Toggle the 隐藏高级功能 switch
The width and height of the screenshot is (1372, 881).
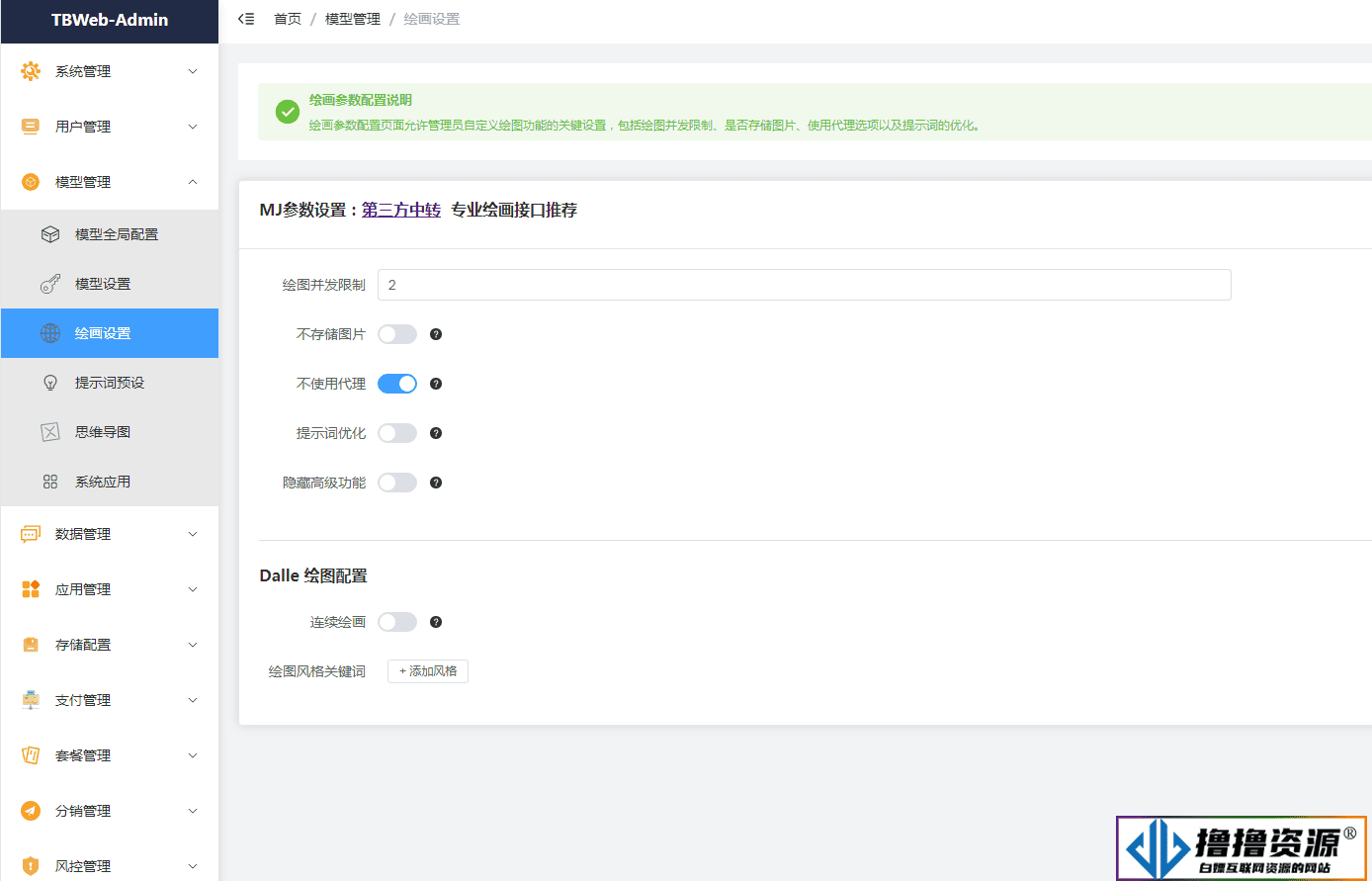(x=397, y=483)
